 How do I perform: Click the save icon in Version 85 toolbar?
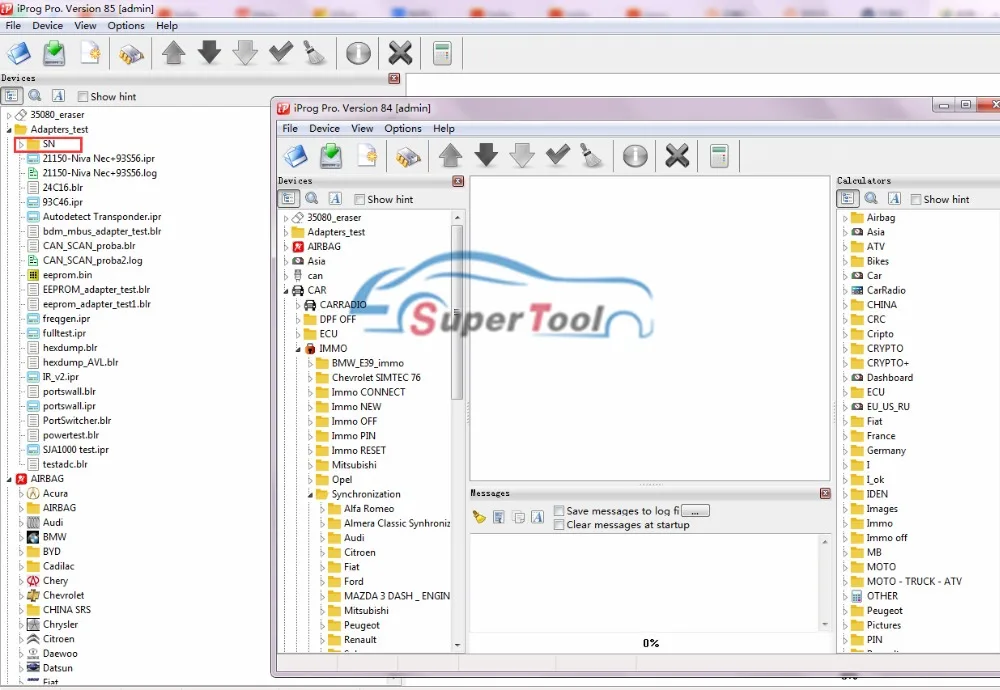click(x=54, y=53)
